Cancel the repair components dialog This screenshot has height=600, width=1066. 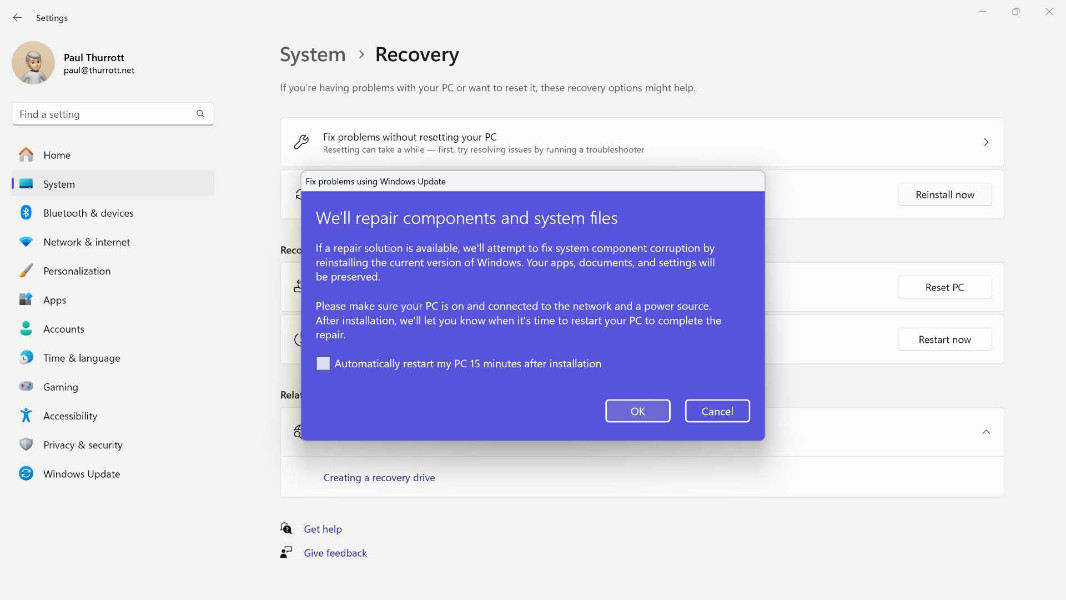tap(717, 411)
